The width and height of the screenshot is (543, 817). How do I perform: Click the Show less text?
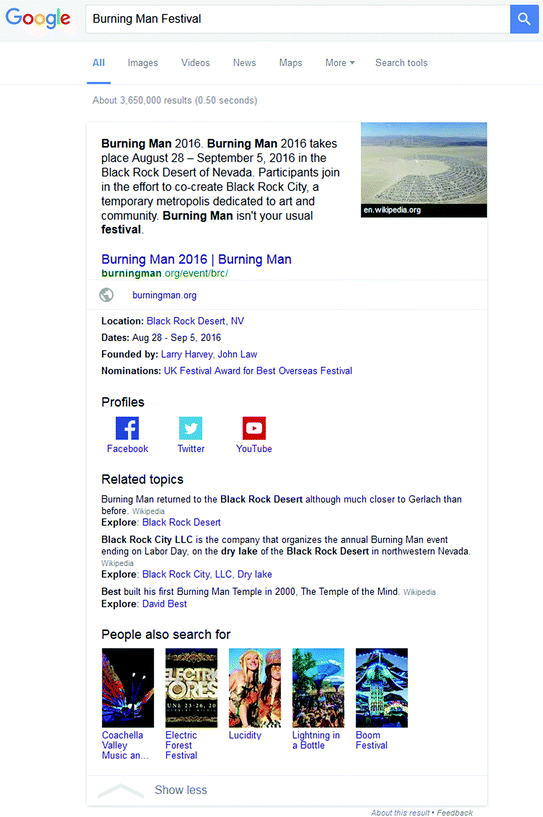pos(181,790)
